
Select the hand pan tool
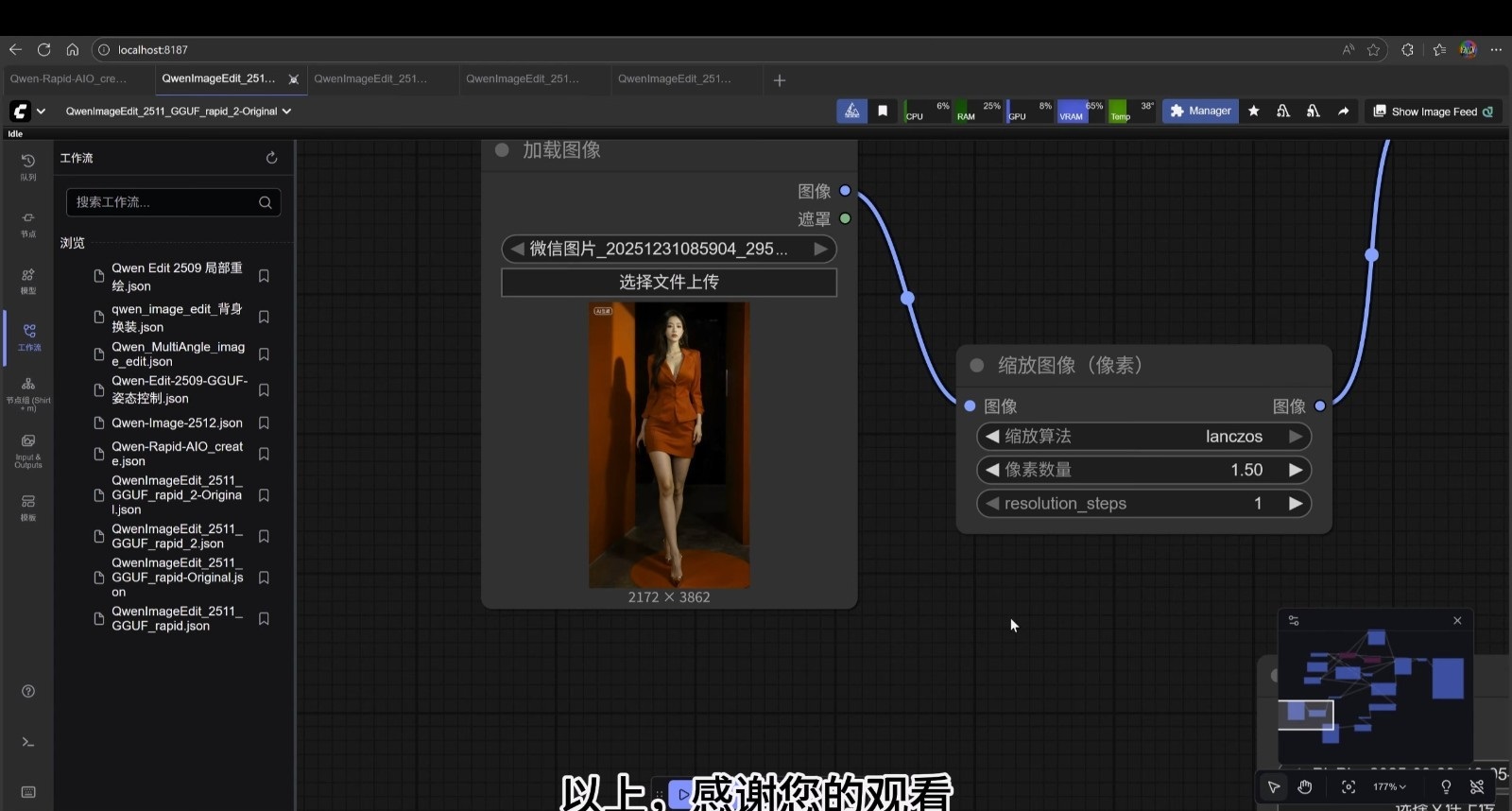pos(1305,786)
